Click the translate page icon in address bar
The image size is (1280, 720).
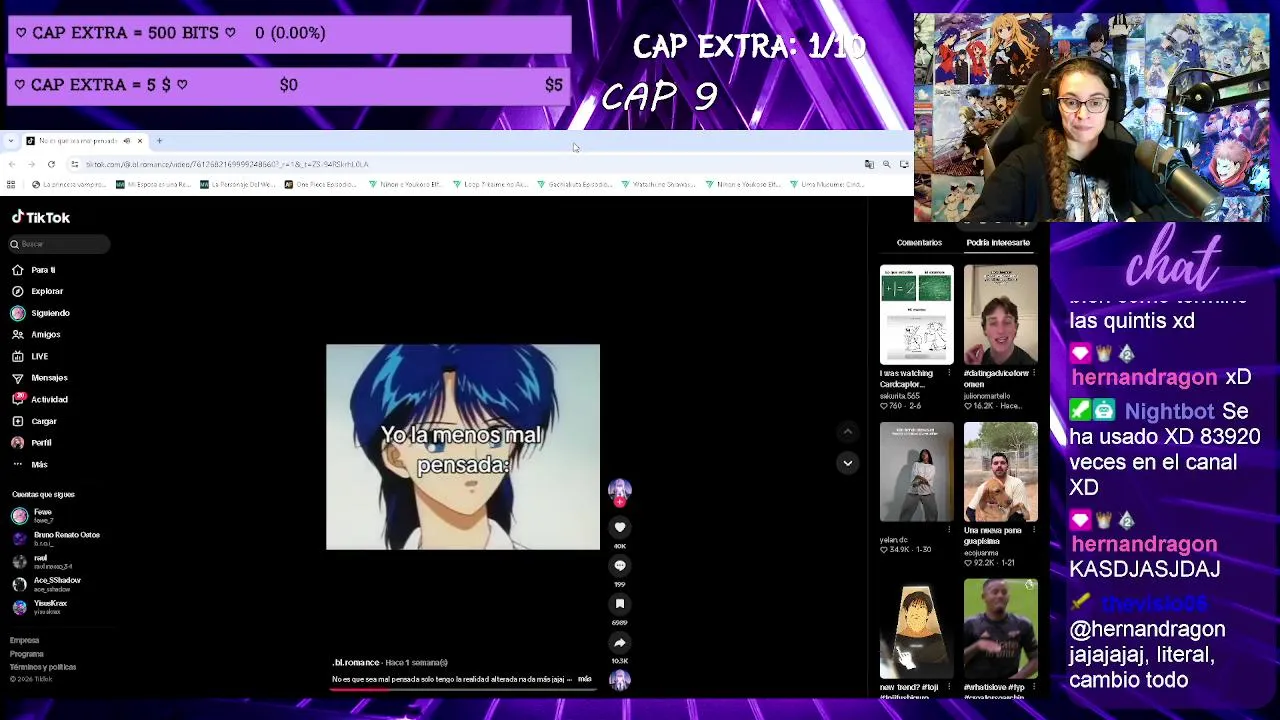pyautogui.click(x=869, y=164)
